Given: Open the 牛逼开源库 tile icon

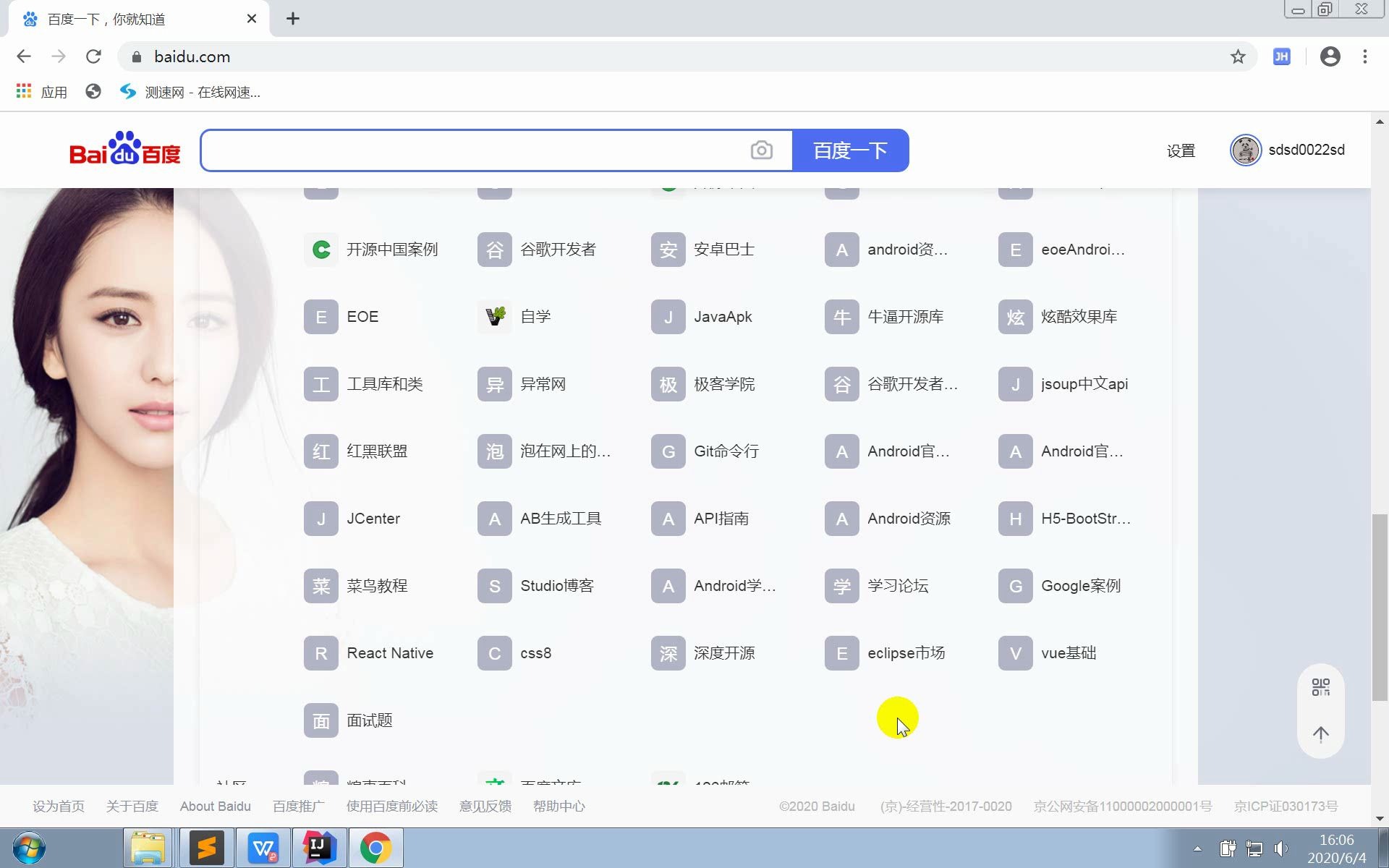Looking at the screenshot, I should pyautogui.click(x=842, y=317).
